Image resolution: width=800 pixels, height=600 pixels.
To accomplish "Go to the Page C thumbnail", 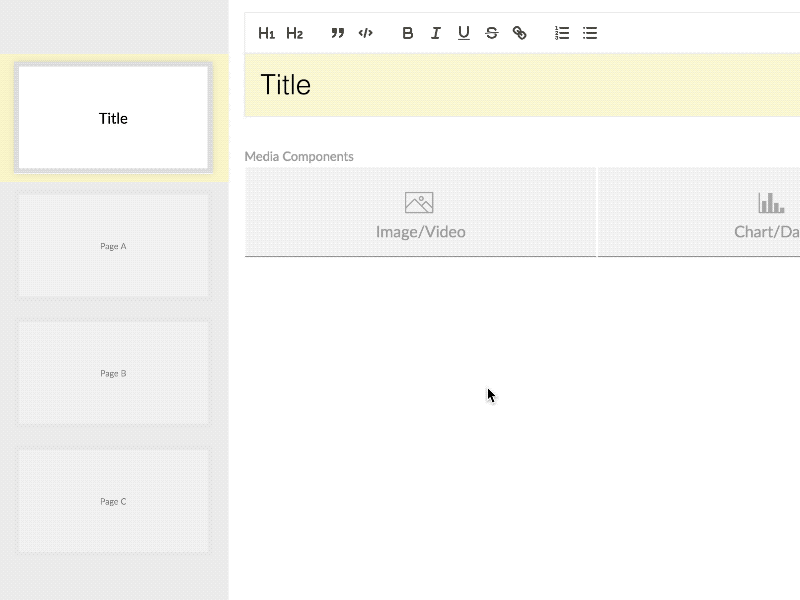I will tap(113, 501).
